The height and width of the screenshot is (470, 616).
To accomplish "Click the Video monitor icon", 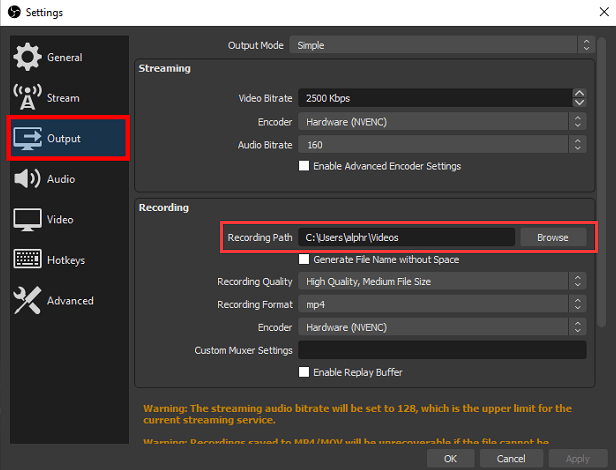I will [27, 219].
